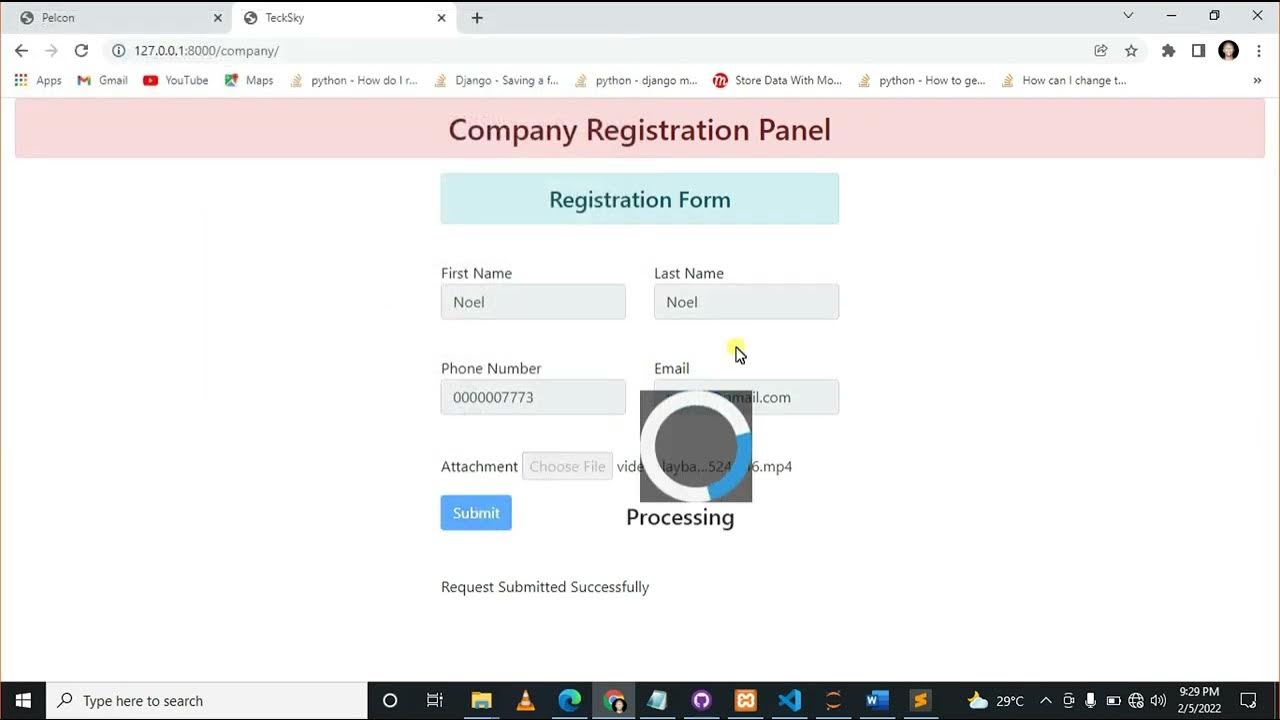This screenshot has width=1280, height=720.
Task: Open the YouTube bookmark
Action: point(176,80)
